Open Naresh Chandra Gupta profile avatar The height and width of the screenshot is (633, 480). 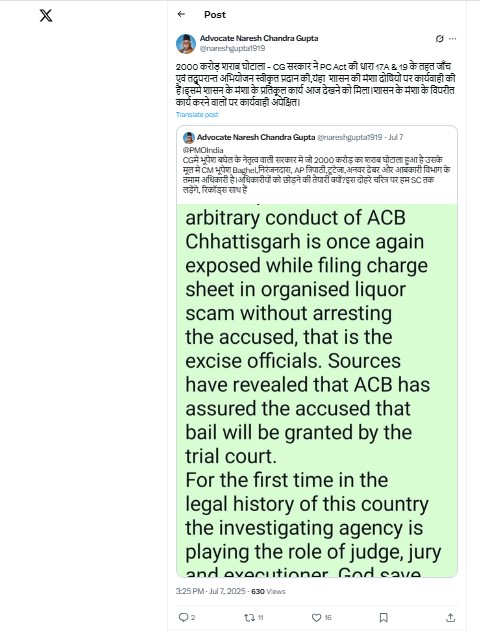point(186,44)
